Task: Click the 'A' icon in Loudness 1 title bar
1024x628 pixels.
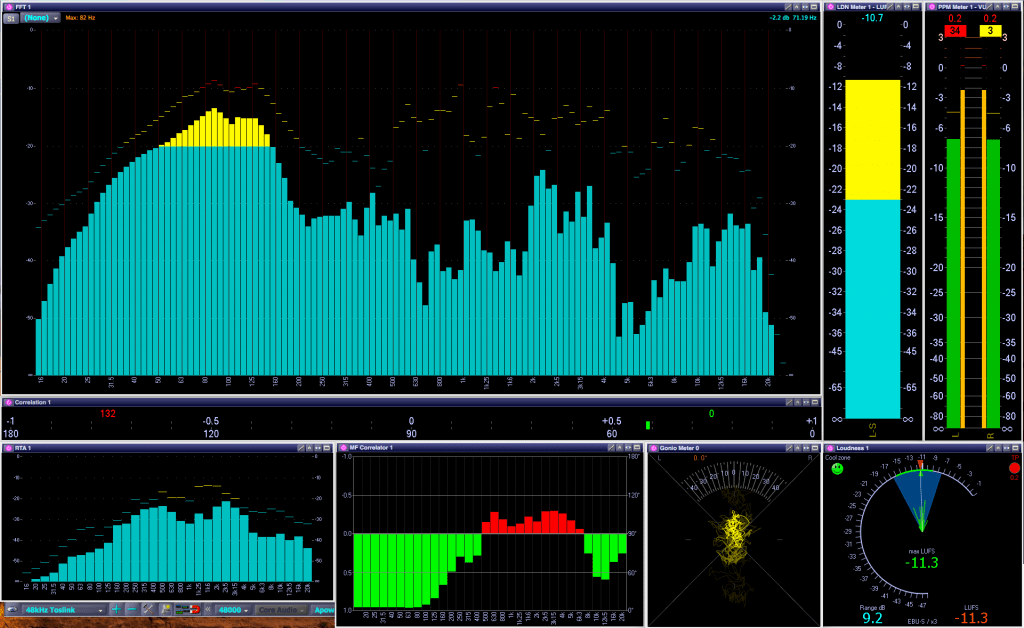Action: tap(998, 448)
